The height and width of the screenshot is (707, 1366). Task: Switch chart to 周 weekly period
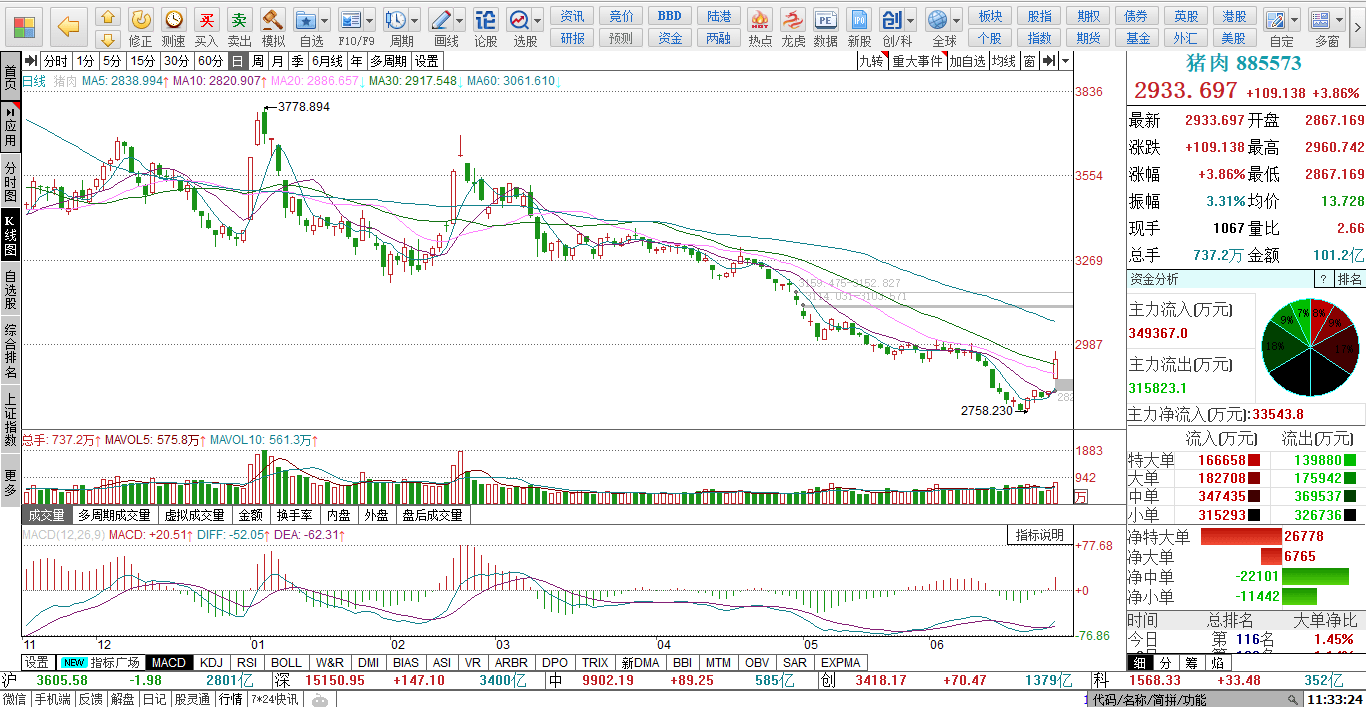258,61
